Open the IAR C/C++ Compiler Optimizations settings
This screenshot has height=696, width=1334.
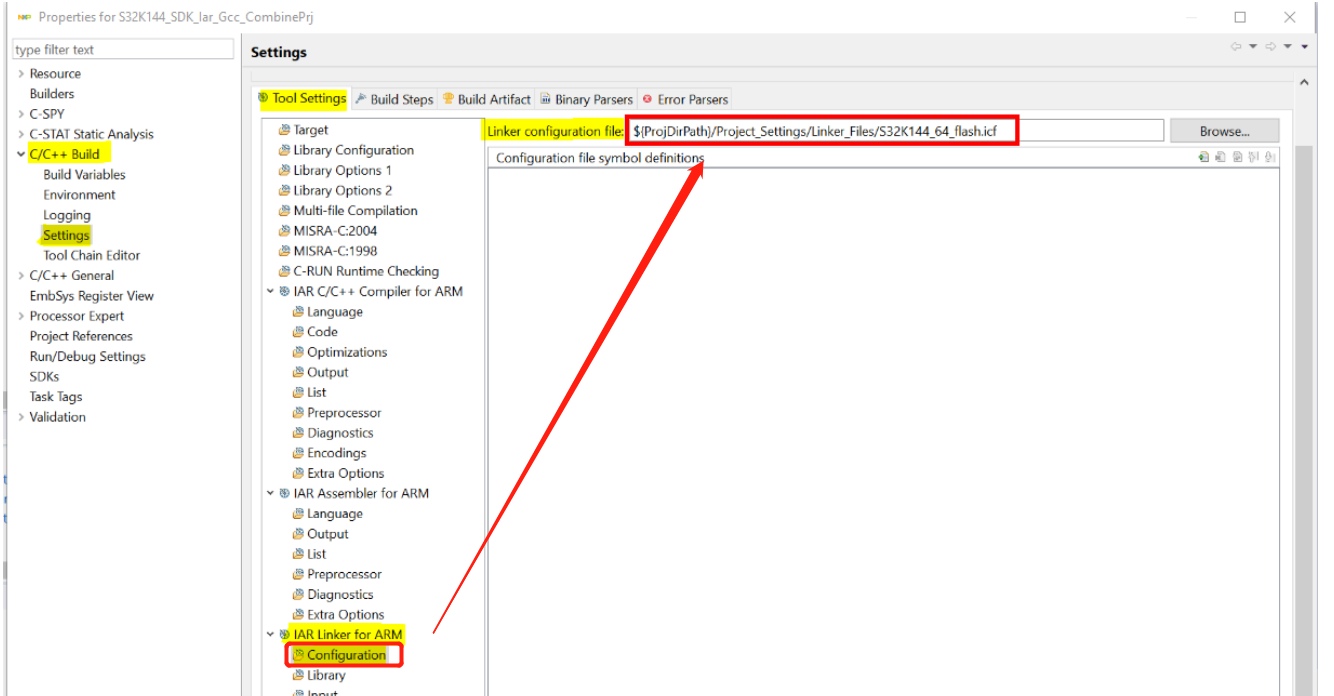point(349,351)
